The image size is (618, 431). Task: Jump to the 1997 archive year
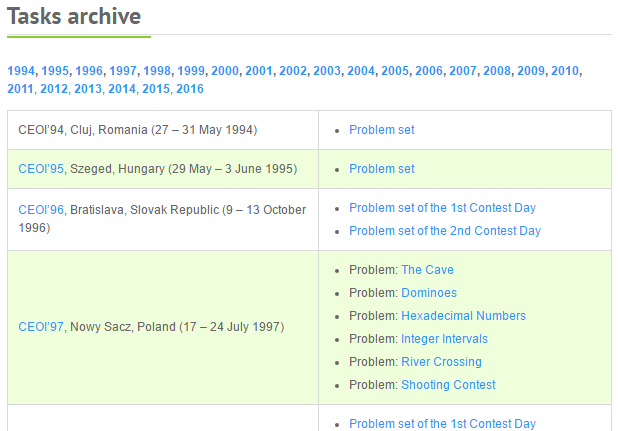123,71
